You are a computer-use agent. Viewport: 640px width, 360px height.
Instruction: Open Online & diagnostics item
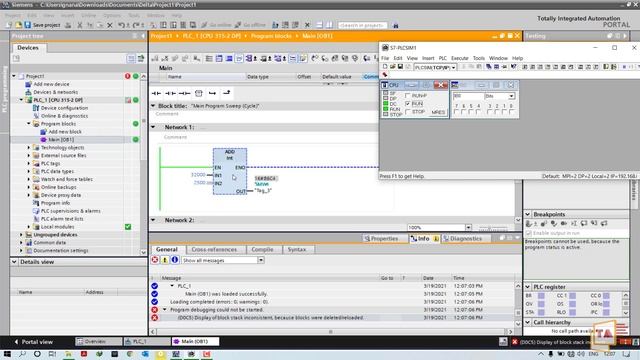coord(64,116)
